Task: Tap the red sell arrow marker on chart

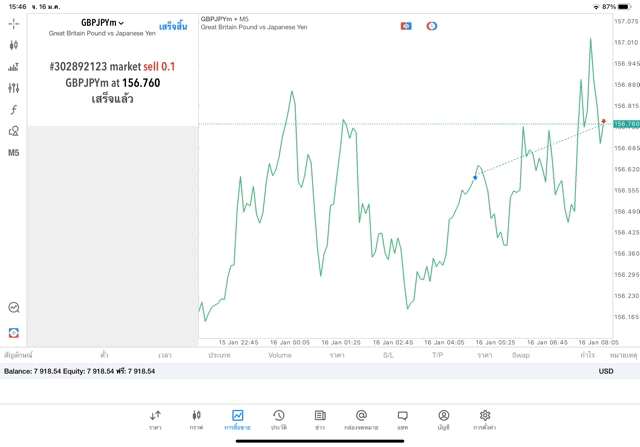Action: tap(604, 121)
